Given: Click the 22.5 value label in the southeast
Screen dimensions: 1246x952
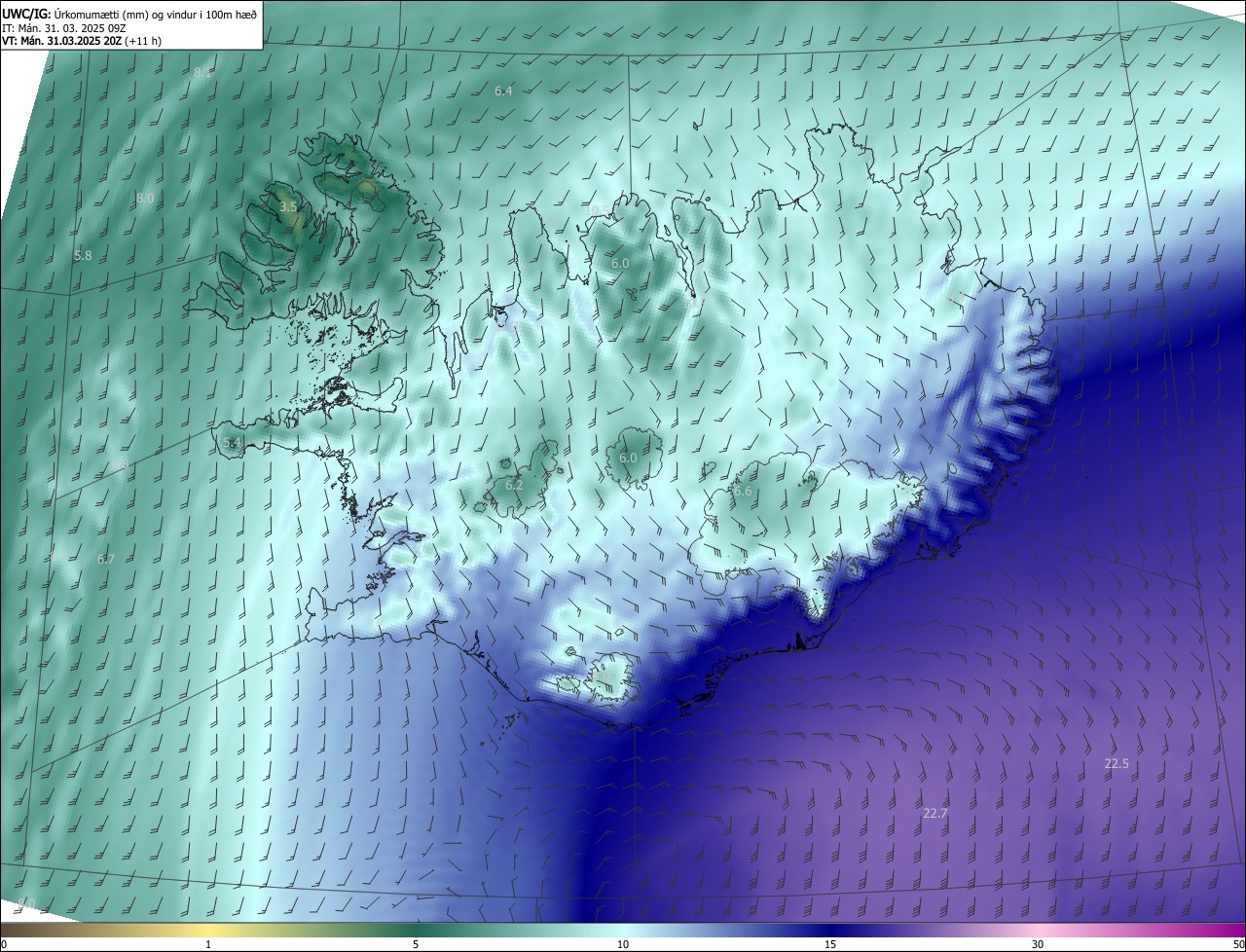Looking at the screenshot, I should [x=1117, y=764].
